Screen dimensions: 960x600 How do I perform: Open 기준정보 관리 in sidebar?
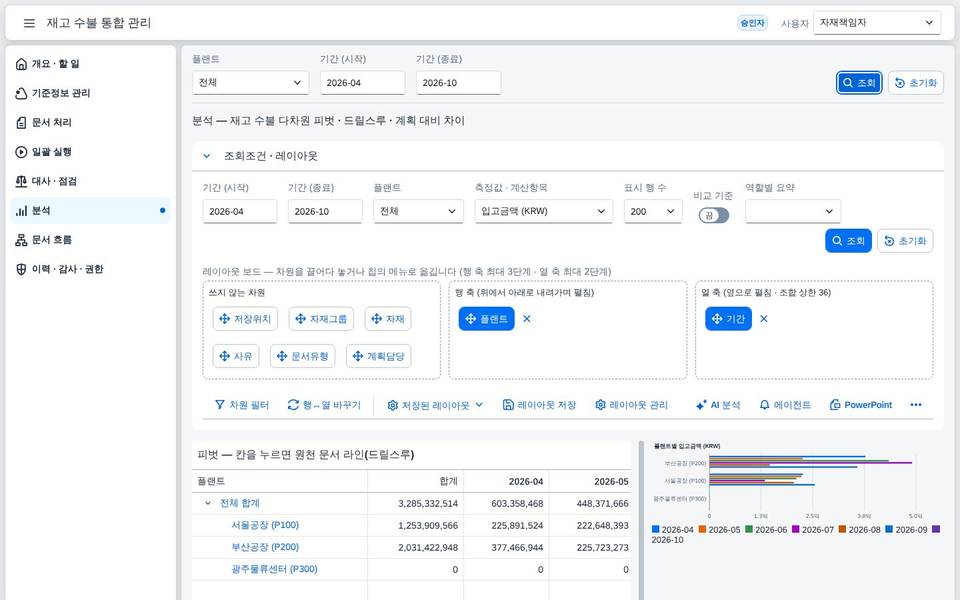tap(91, 93)
